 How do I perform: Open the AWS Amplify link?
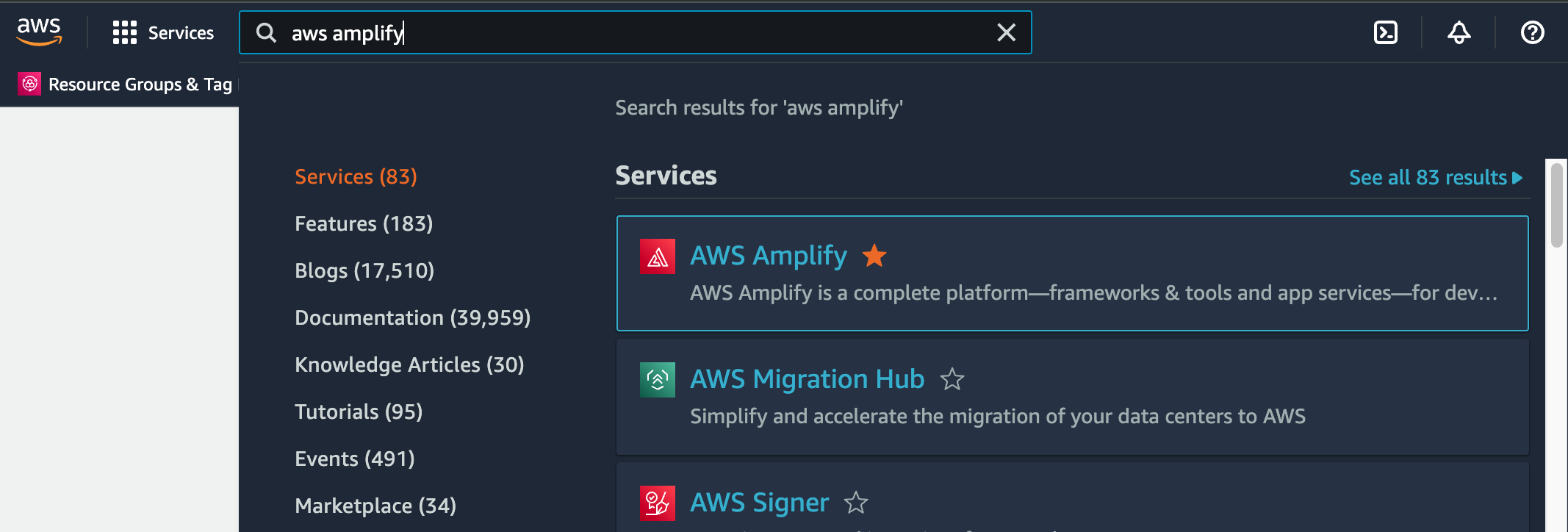tap(768, 256)
